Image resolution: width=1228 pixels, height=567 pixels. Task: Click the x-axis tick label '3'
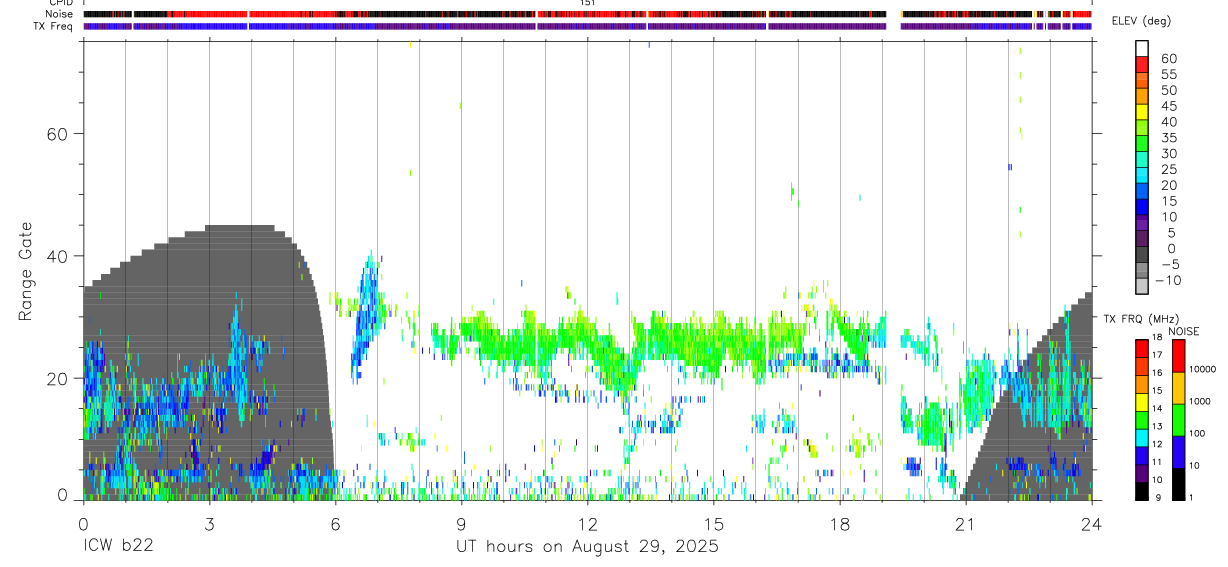pos(209,523)
